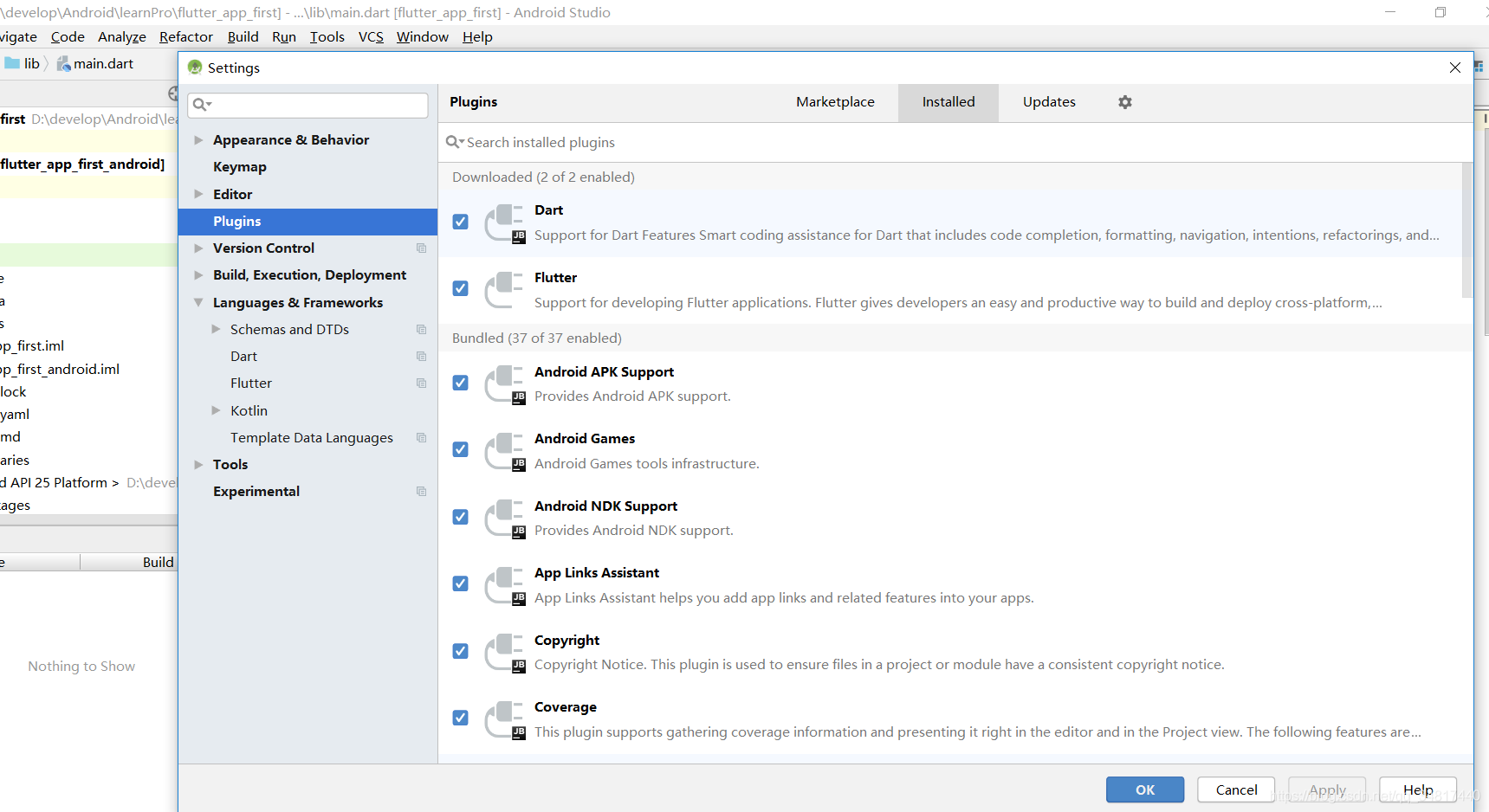Image resolution: width=1489 pixels, height=812 pixels.
Task: Click the lib folder icon in breadcrumb
Action: coord(12,63)
